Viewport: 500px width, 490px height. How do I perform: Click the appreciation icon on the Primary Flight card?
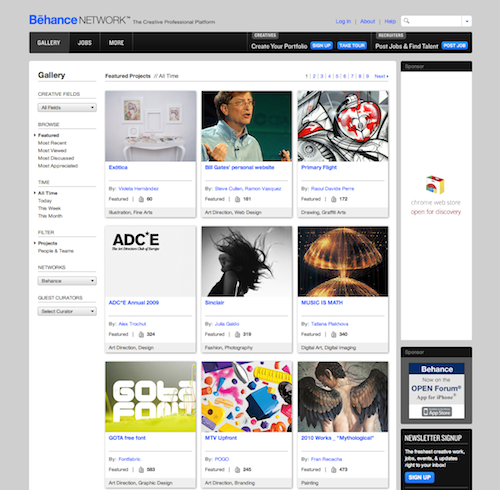click(x=333, y=199)
